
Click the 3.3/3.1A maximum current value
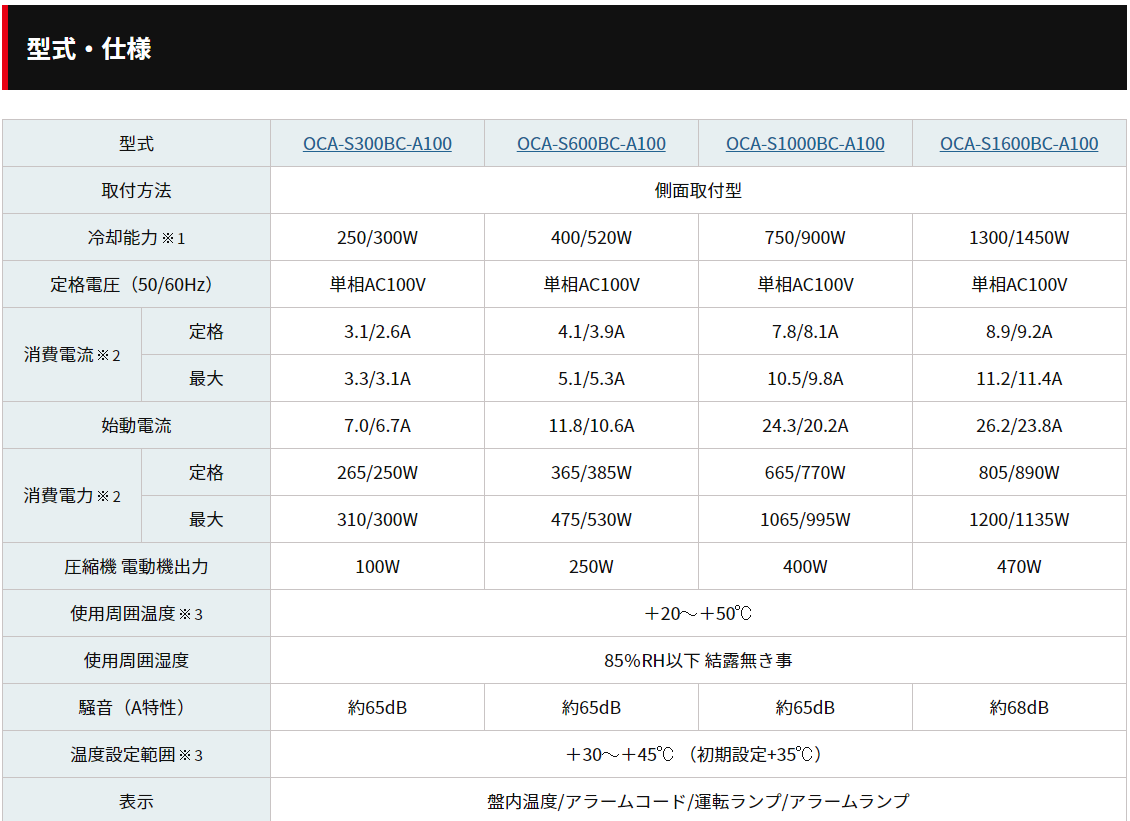tap(377, 378)
